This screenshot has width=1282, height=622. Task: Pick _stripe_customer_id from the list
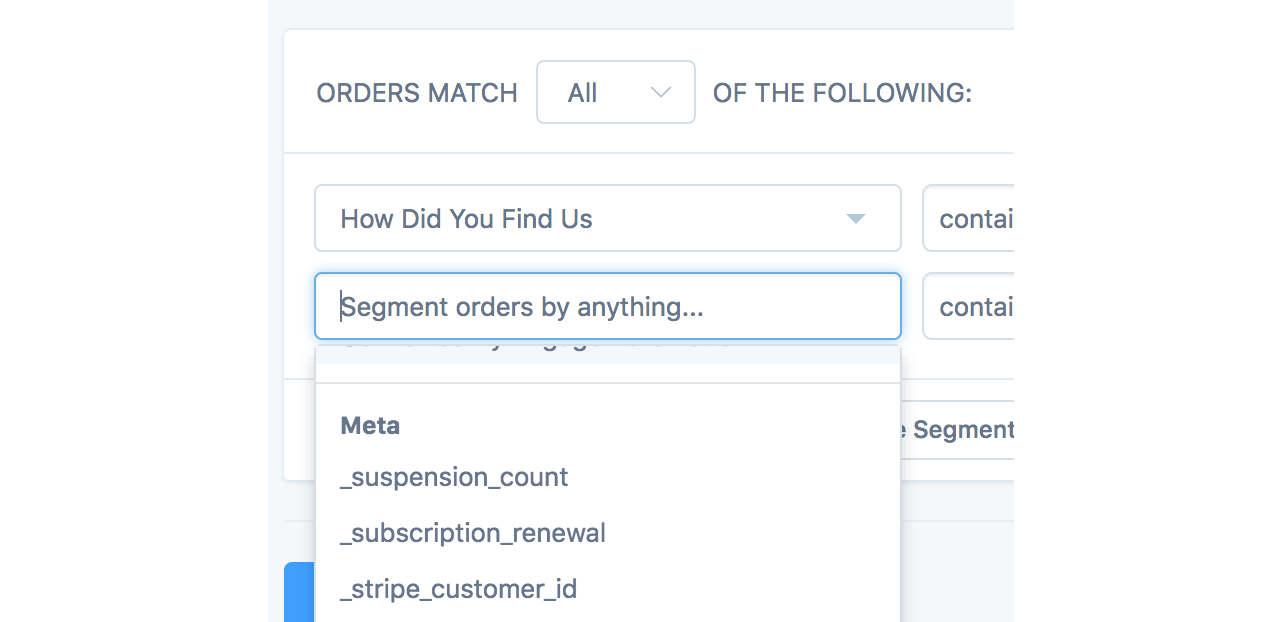coord(459,589)
